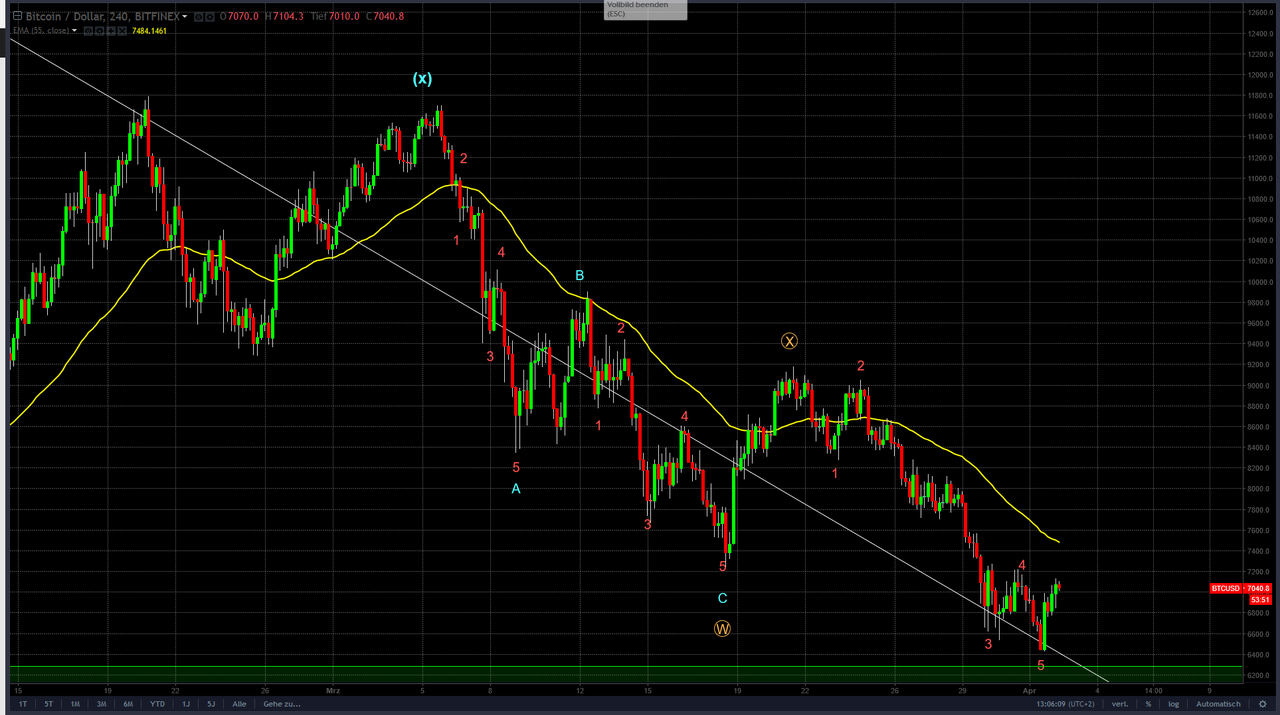The width and height of the screenshot is (1280, 715).
Task: Select the cyan (x) wave label
Action: 423,79
